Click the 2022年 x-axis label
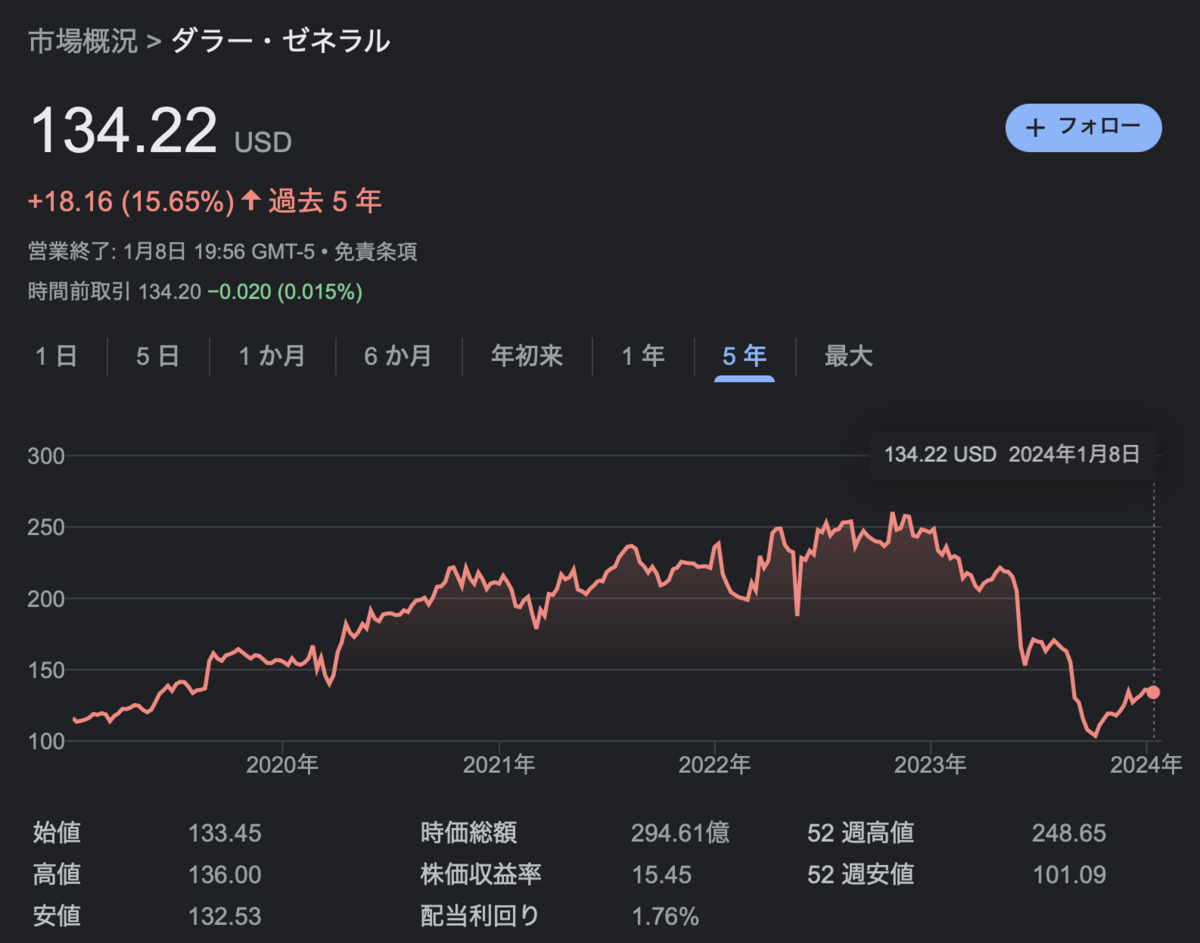Screen dimensions: 1200x943 [714, 765]
